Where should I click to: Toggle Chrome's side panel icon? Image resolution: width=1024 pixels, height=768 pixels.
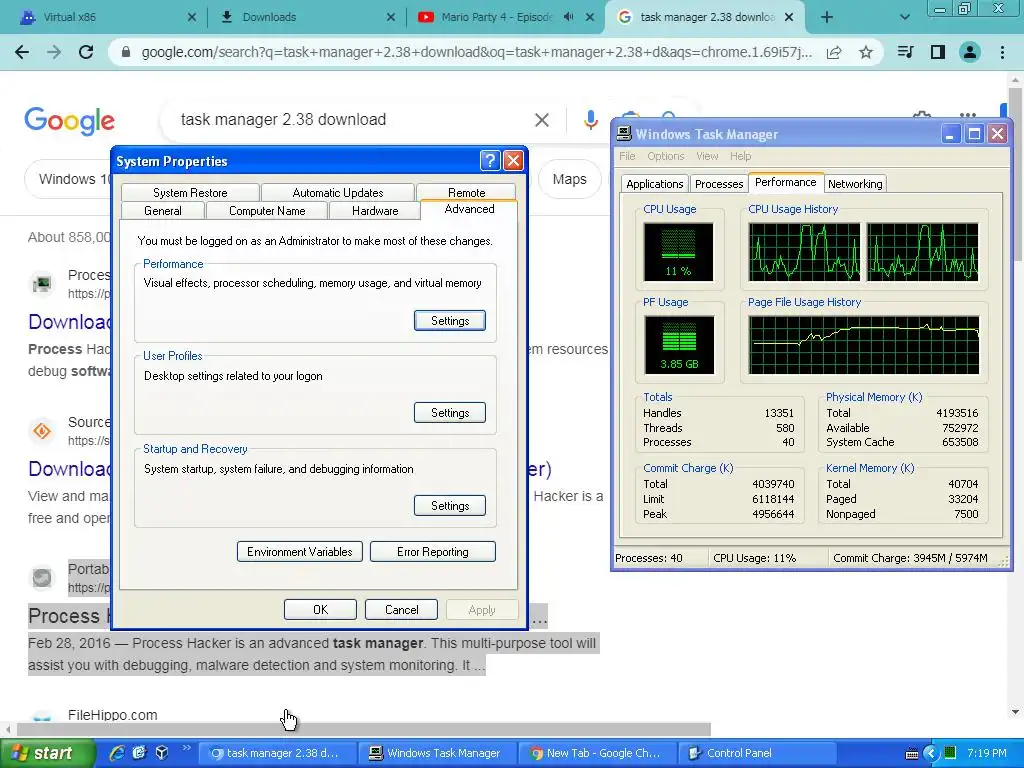tap(938, 52)
